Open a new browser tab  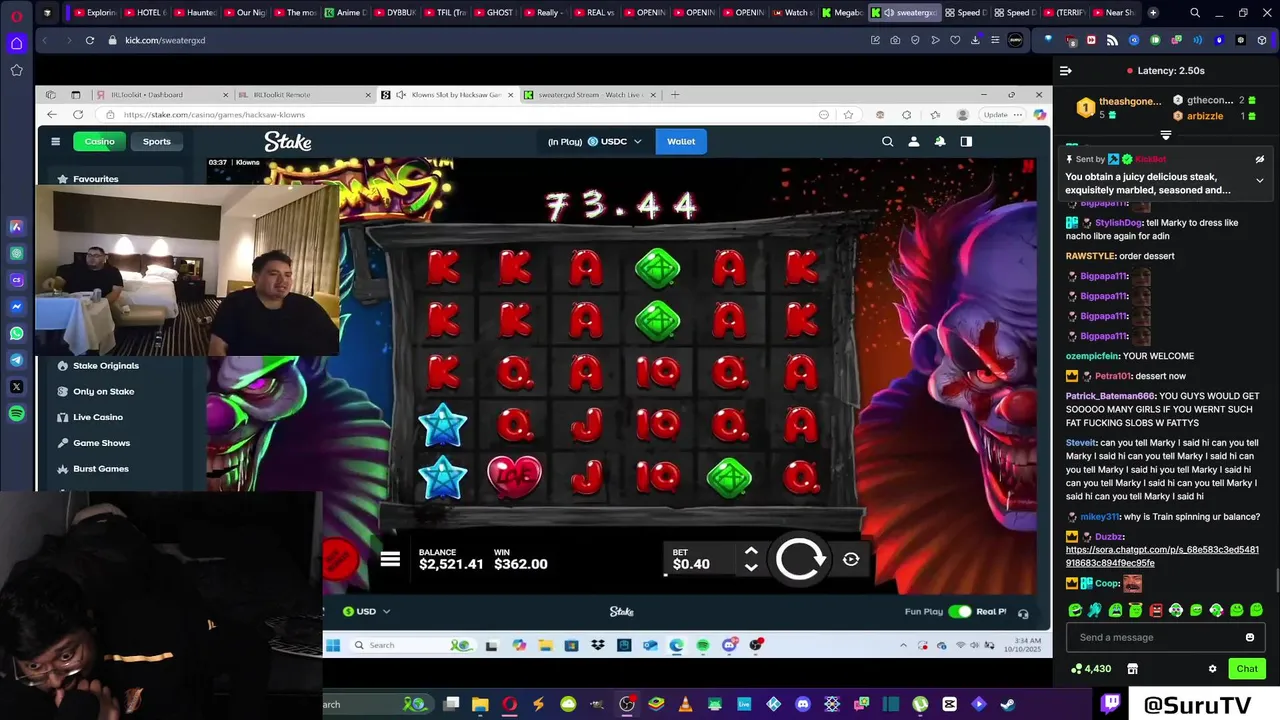click(1153, 13)
